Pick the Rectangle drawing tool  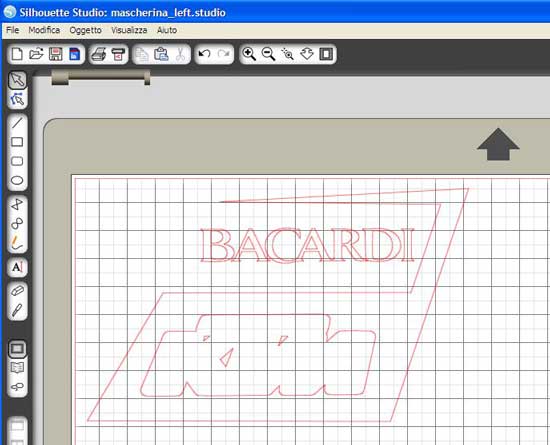17,142
